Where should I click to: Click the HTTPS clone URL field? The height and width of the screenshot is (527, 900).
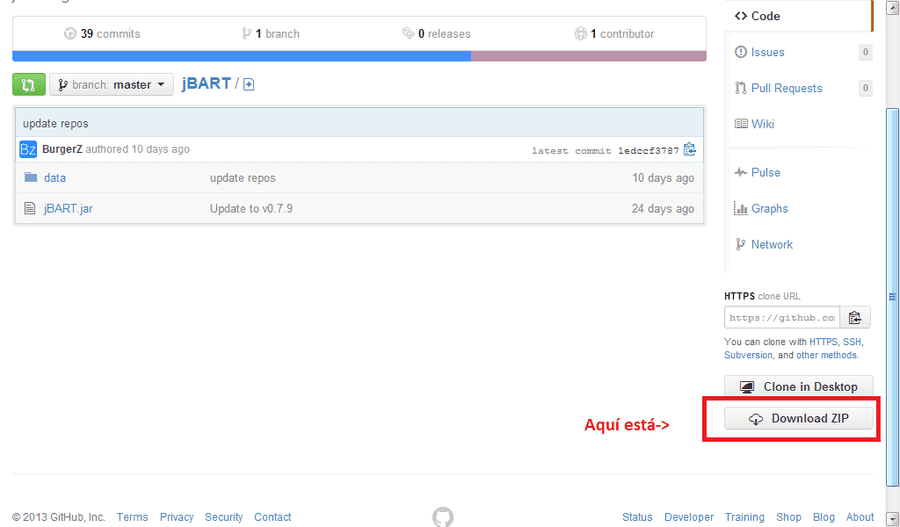[x=782, y=317]
